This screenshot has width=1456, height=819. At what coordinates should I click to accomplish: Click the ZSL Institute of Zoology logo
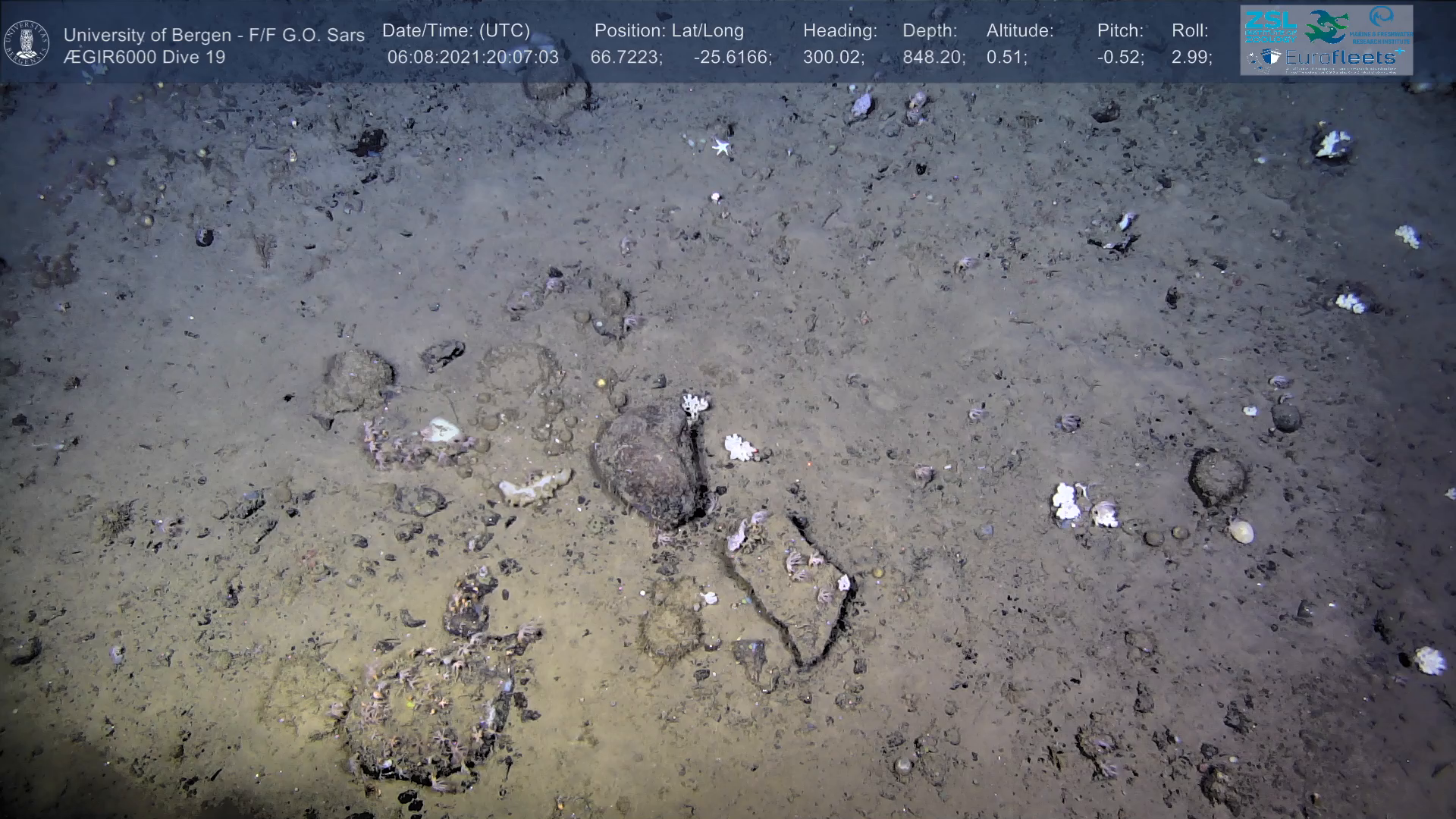tap(1269, 26)
